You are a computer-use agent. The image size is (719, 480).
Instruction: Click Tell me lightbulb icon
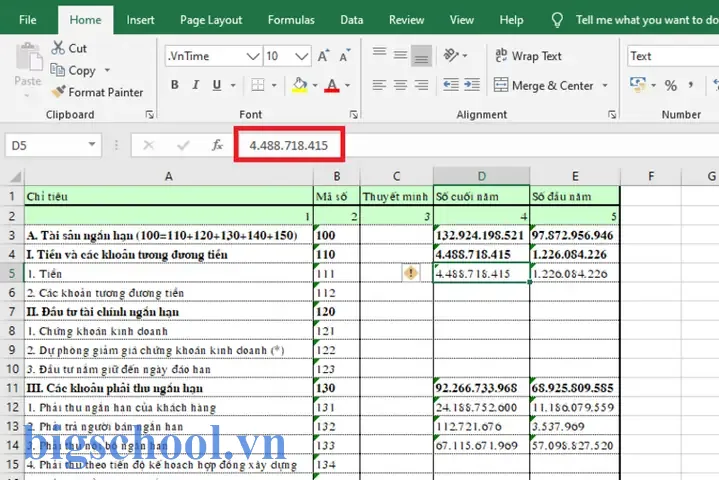point(557,20)
